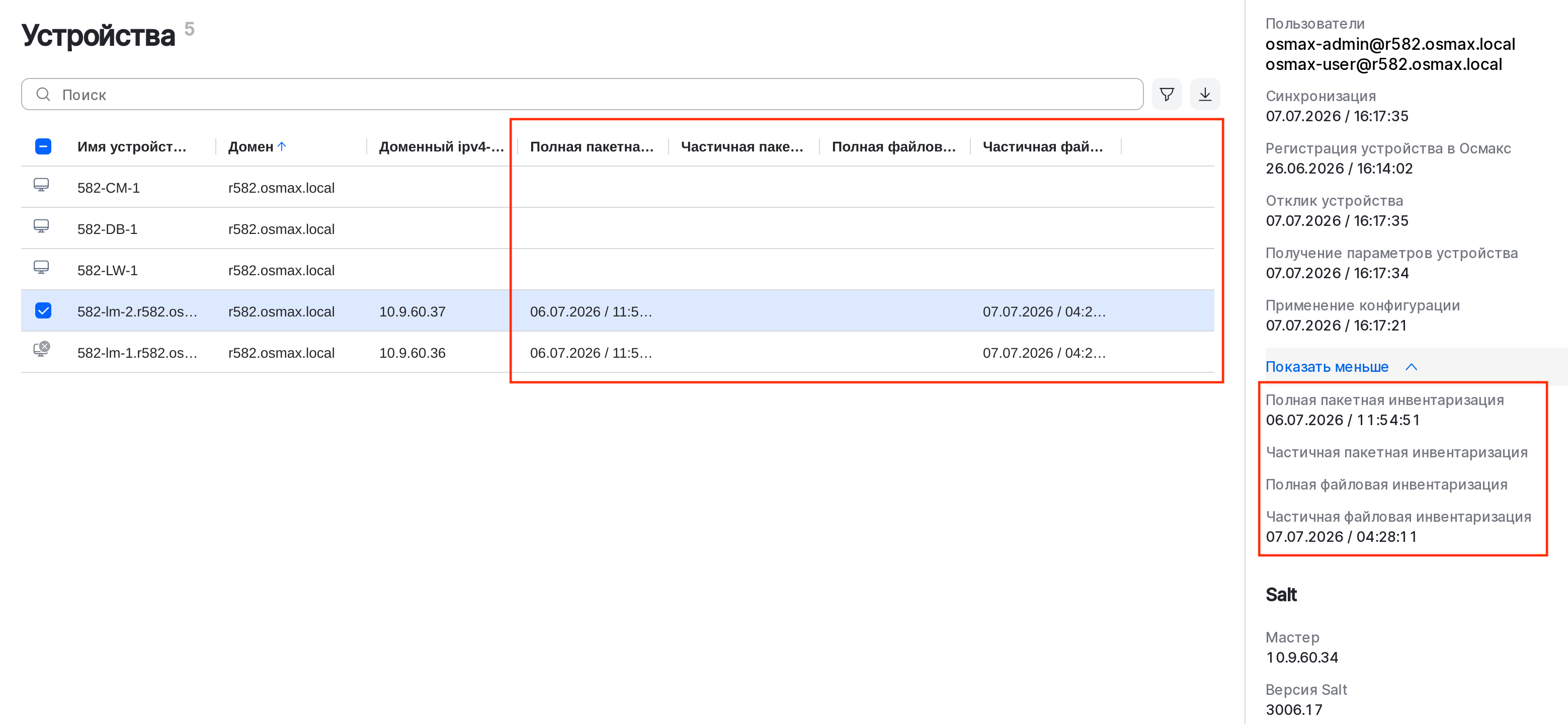The image size is (1568, 724).
Task: Select the 582-DB-1 device name
Action: (x=108, y=229)
